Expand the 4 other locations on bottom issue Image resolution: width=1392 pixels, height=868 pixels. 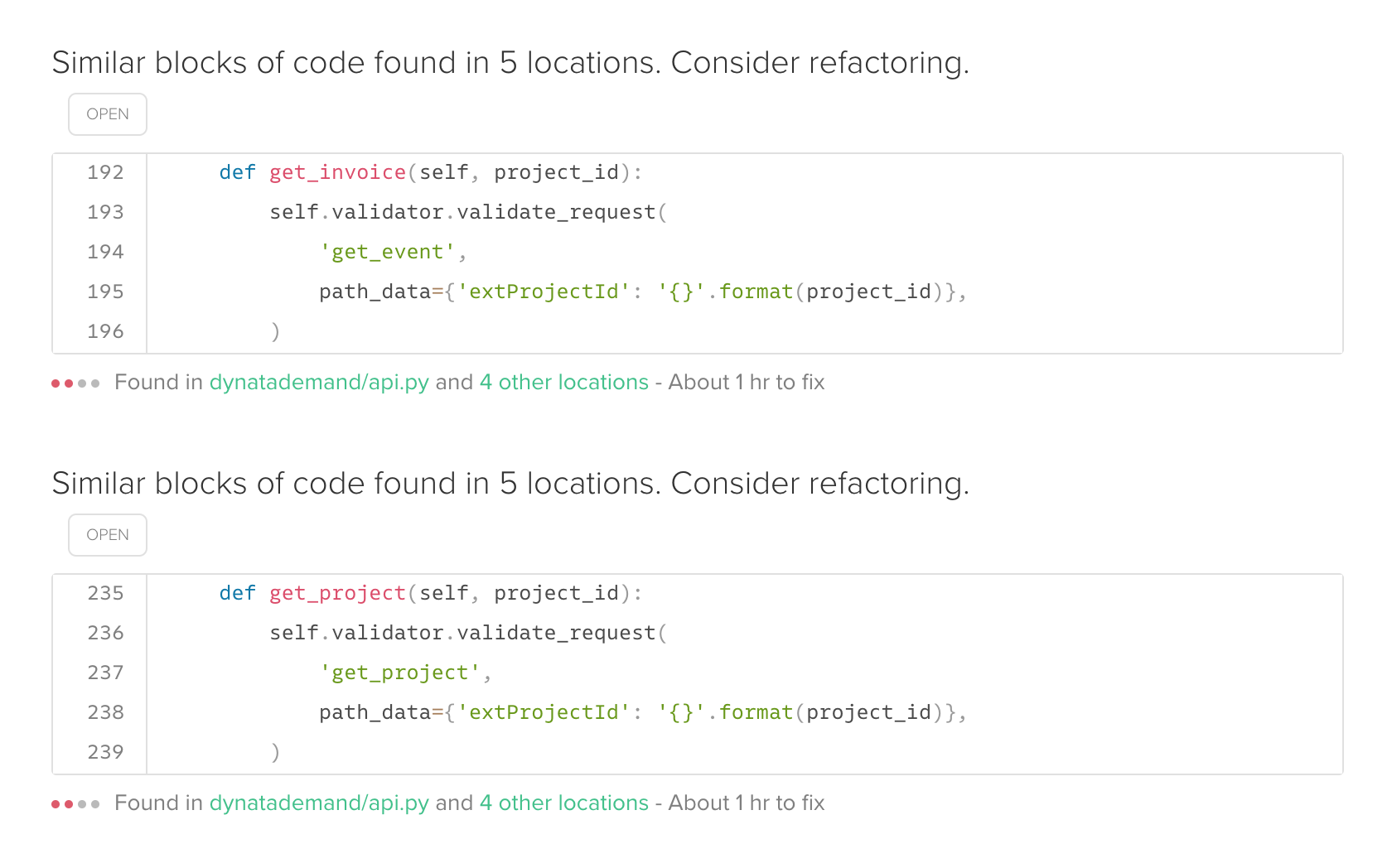coord(564,803)
